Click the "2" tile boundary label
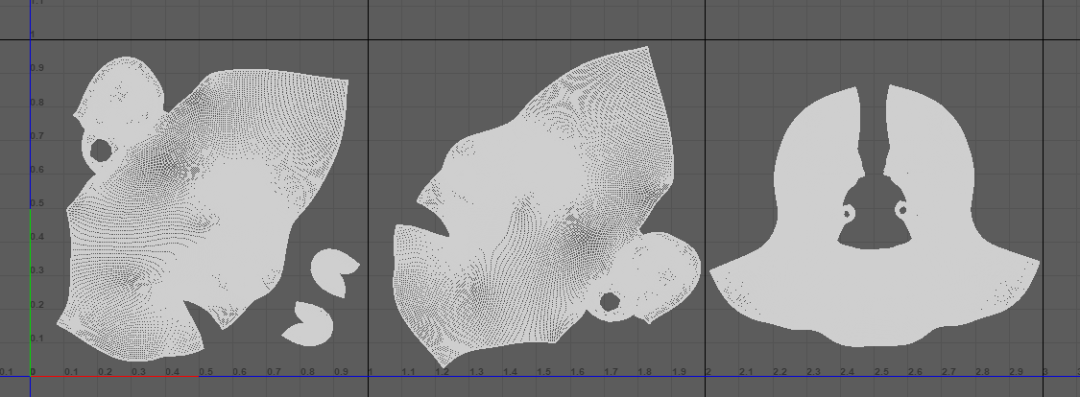 tap(708, 372)
